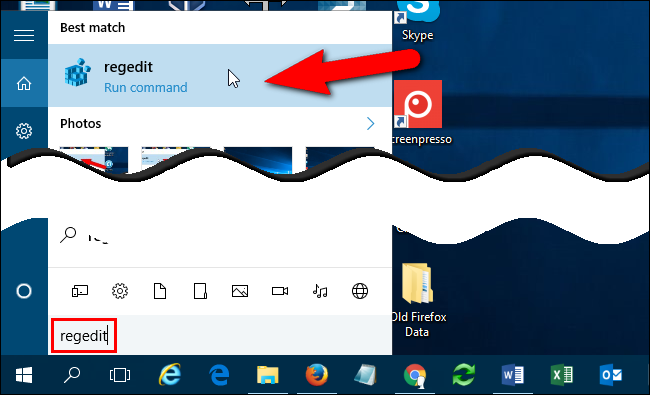Select the Skype desktop shortcut
Viewport: 650px width, 395px height.
click(417, 21)
